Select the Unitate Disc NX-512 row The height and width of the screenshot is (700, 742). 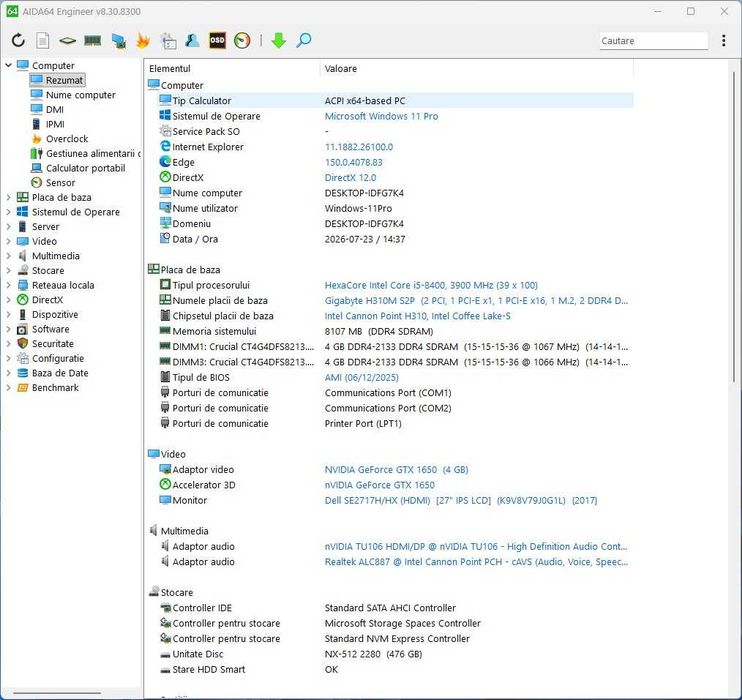(390, 654)
